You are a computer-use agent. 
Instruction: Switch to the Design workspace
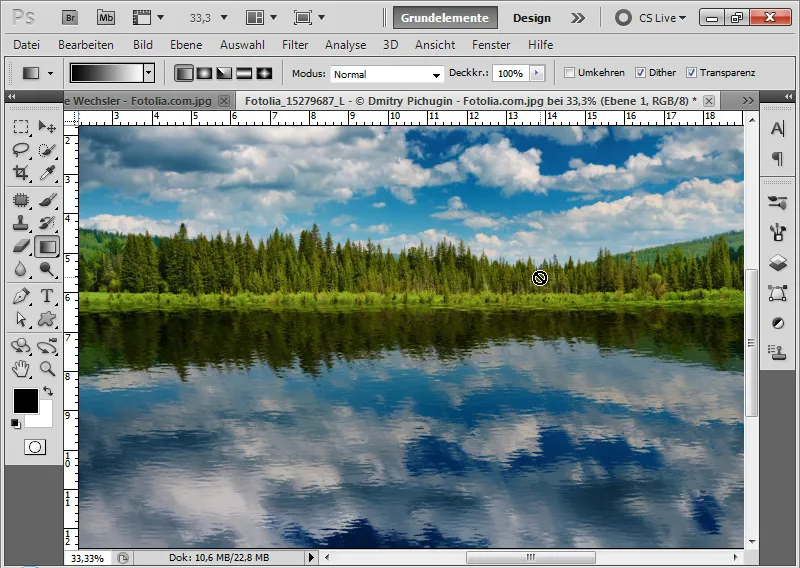(x=532, y=18)
